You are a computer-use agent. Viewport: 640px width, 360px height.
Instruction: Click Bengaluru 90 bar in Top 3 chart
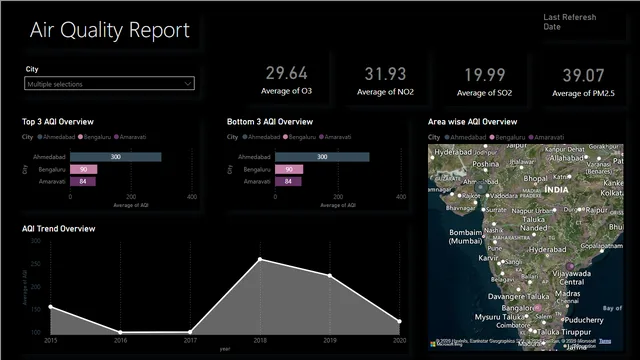coord(84,169)
